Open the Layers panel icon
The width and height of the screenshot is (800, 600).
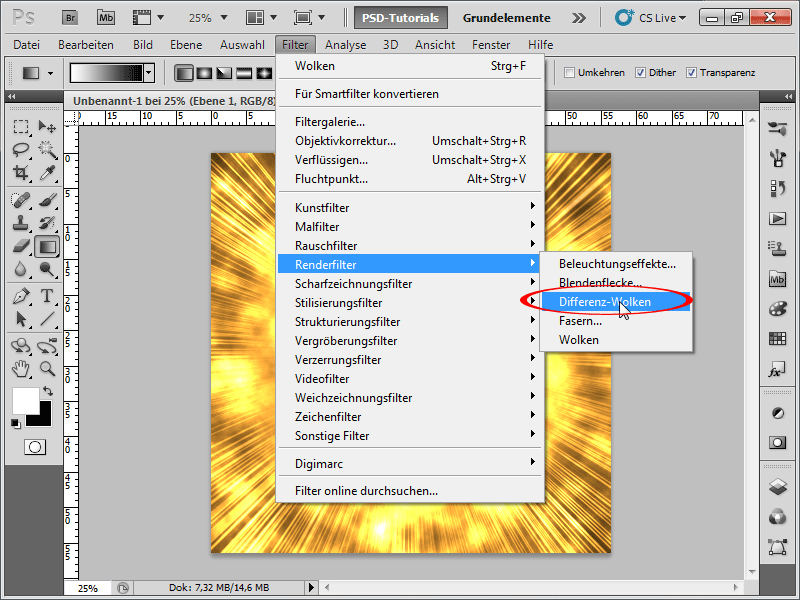(x=777, y=487)
